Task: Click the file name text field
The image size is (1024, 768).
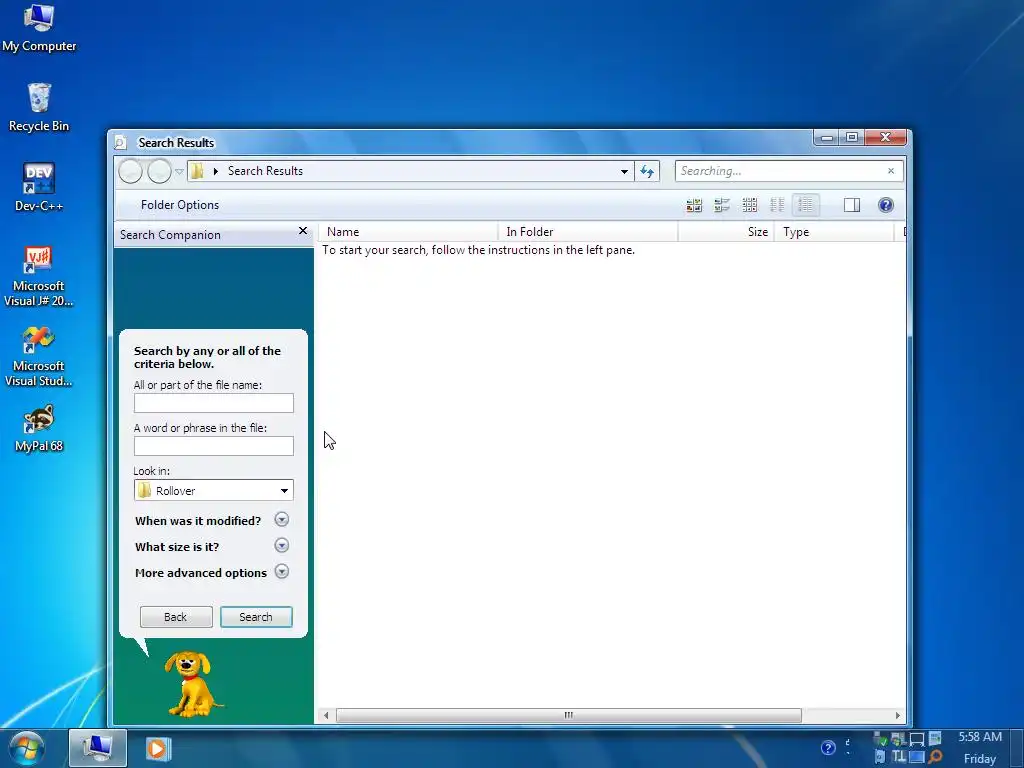Action: point(214,403)
